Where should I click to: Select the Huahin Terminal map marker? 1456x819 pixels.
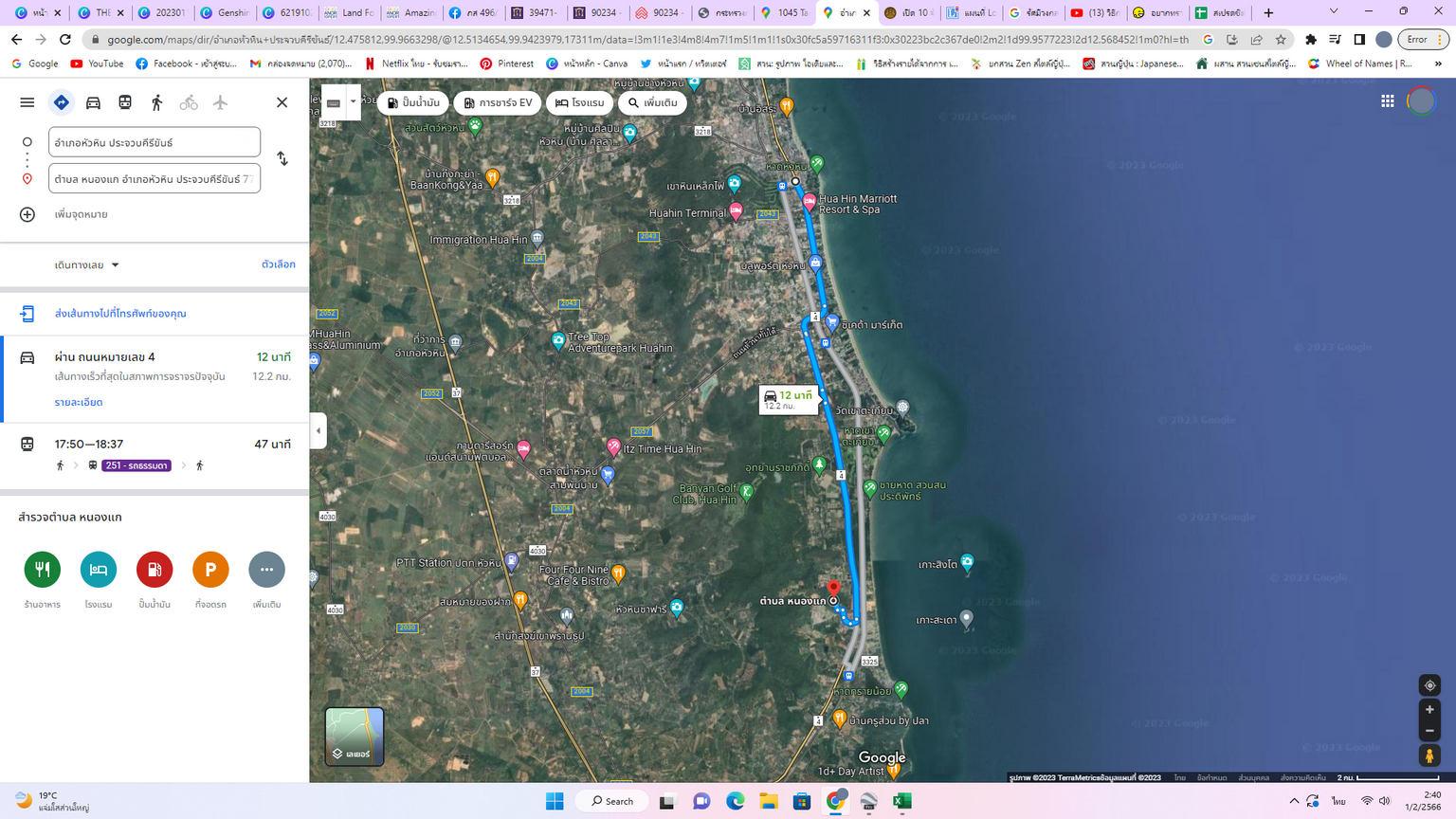click(736, 212)
